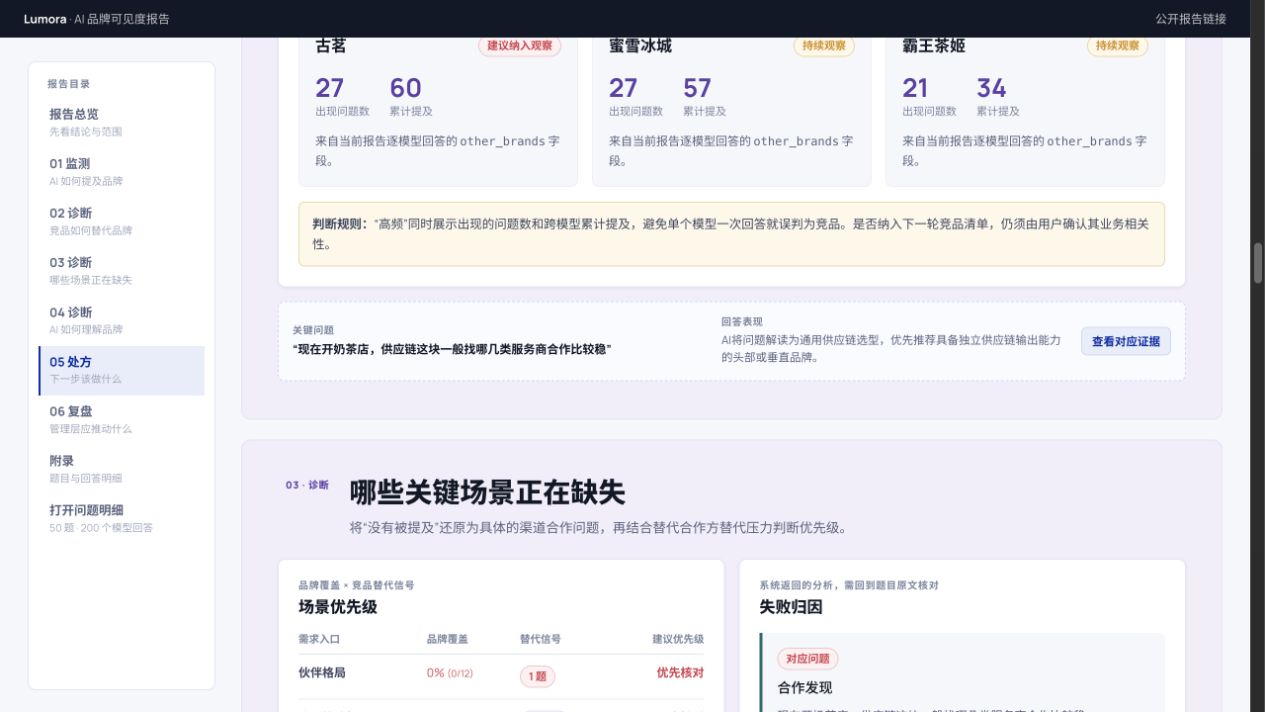Click the 回答表现 description text
The width and height of the screenshot is (1265, 712).
coord(891,348)
